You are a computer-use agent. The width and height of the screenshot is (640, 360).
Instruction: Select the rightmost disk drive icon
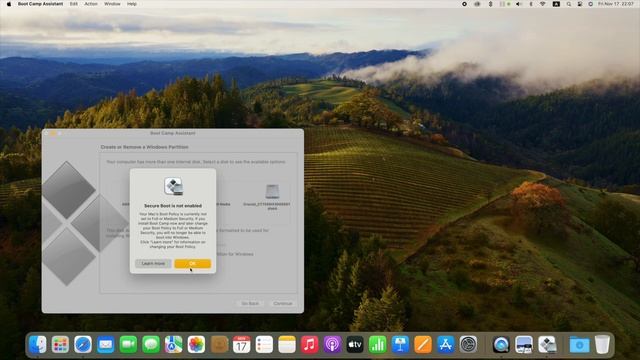(272, 191)
